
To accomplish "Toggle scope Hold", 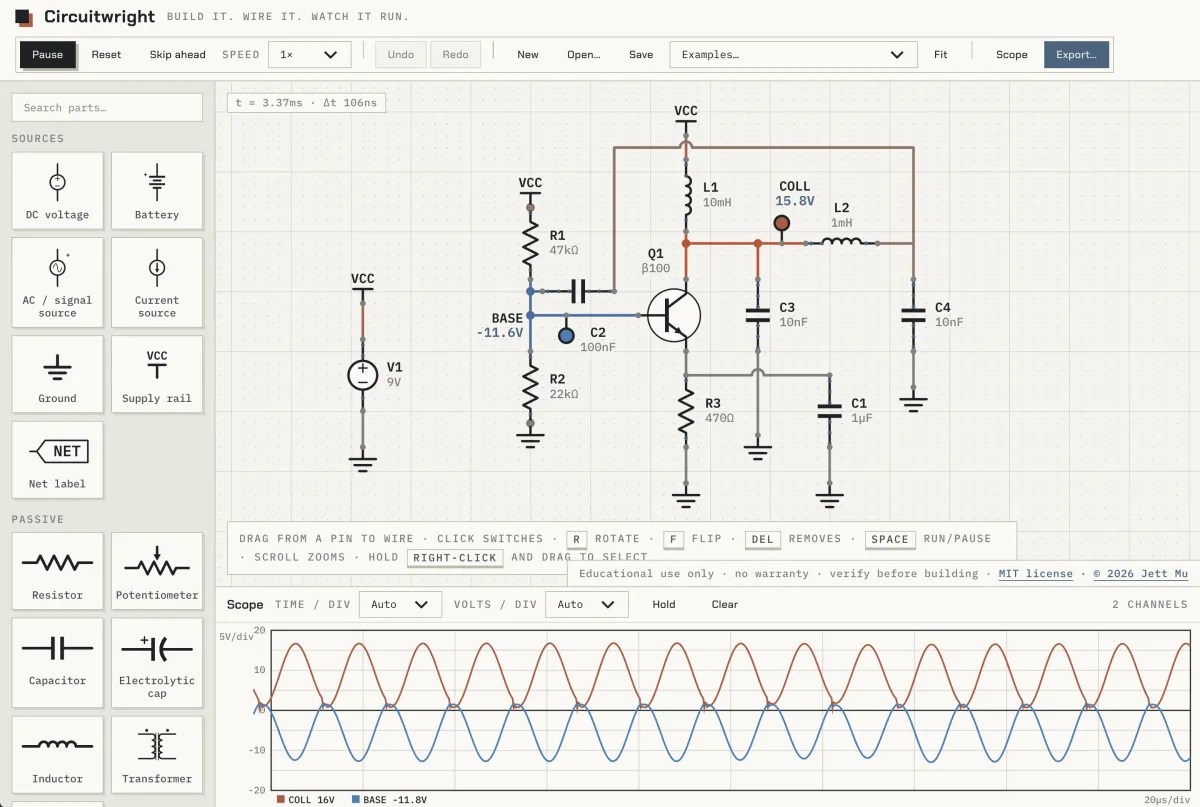I will point(664,604).
